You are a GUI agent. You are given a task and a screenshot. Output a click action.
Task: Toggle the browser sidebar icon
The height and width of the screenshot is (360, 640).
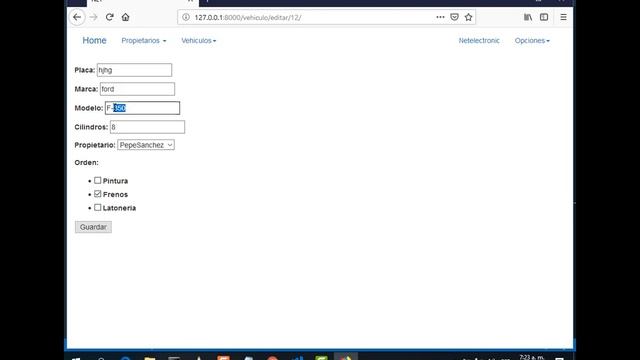[x=544, y=17]
